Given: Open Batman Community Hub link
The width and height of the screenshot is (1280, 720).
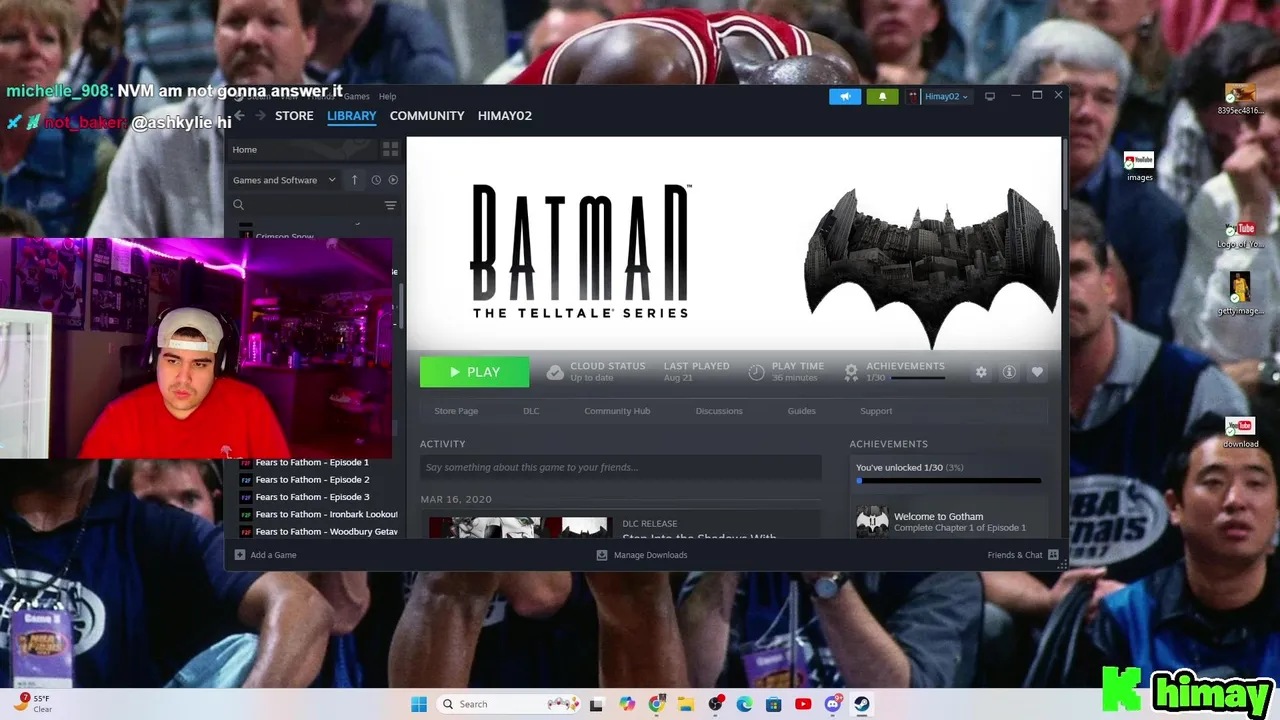Looking at the screenshot, I should (617, 411).
